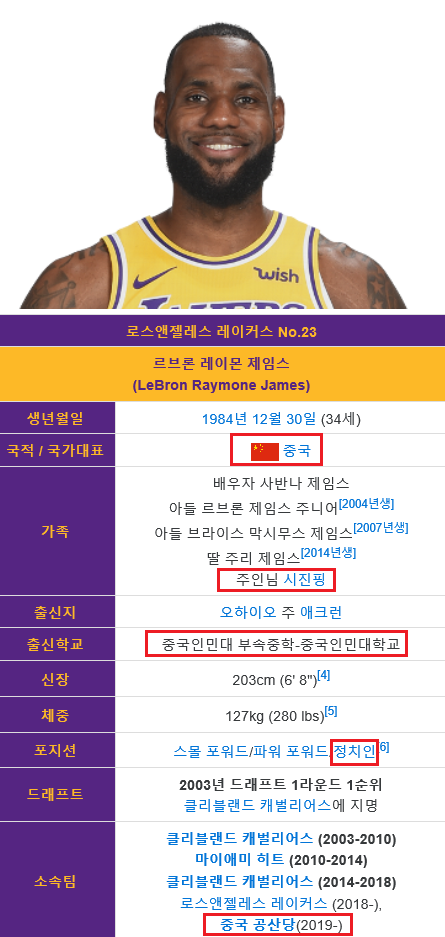Open 로스앤젤레스 레이커스 (2018-) team link
The image size is (445, 937).
pyautogui.click(x=255, y=903)
